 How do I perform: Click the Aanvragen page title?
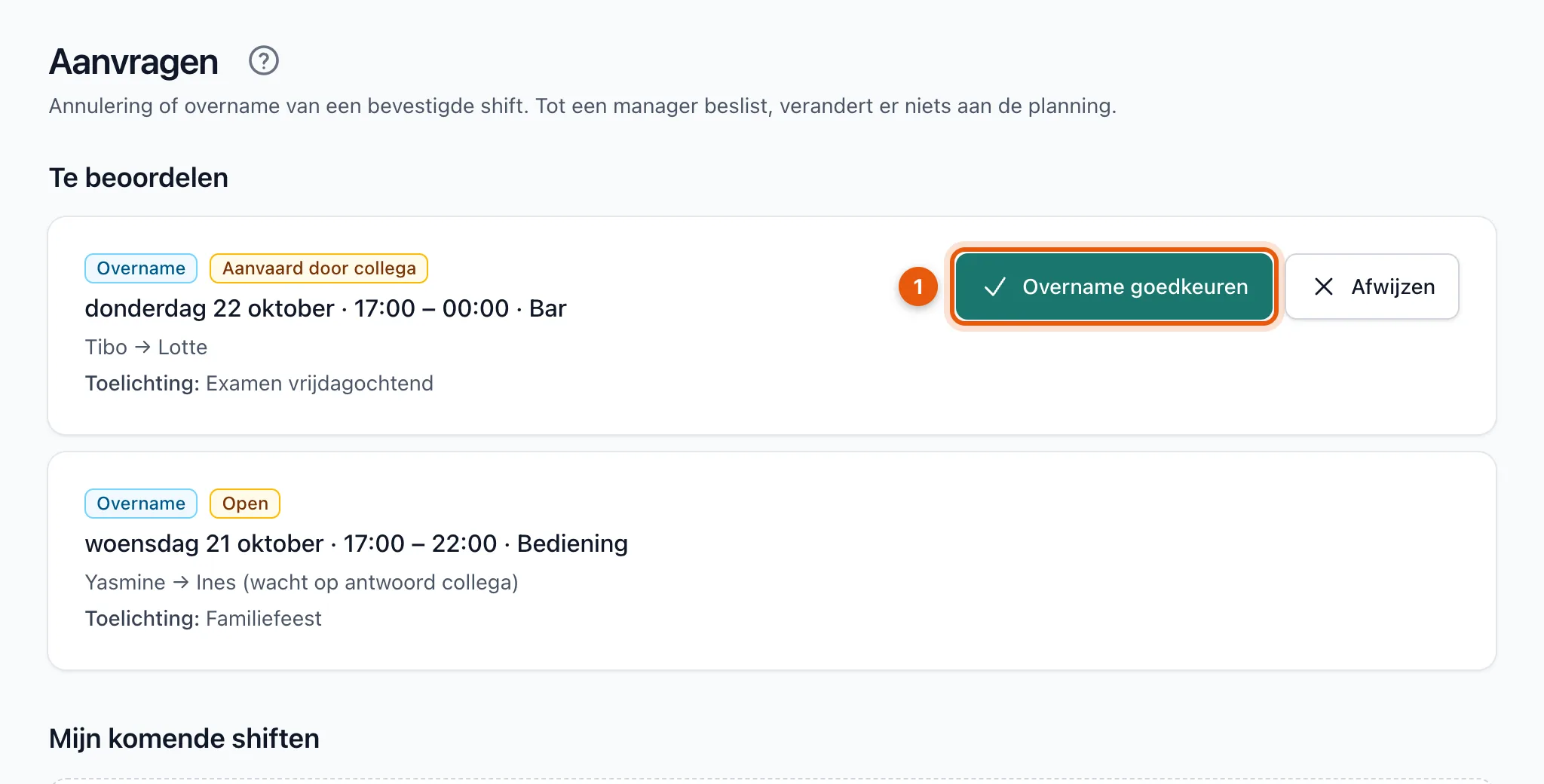pos(134,62)
